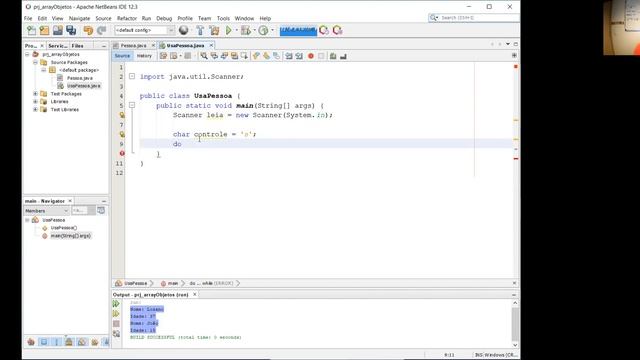Click the split editor icon at editor toolbar right

coord(514,56)
